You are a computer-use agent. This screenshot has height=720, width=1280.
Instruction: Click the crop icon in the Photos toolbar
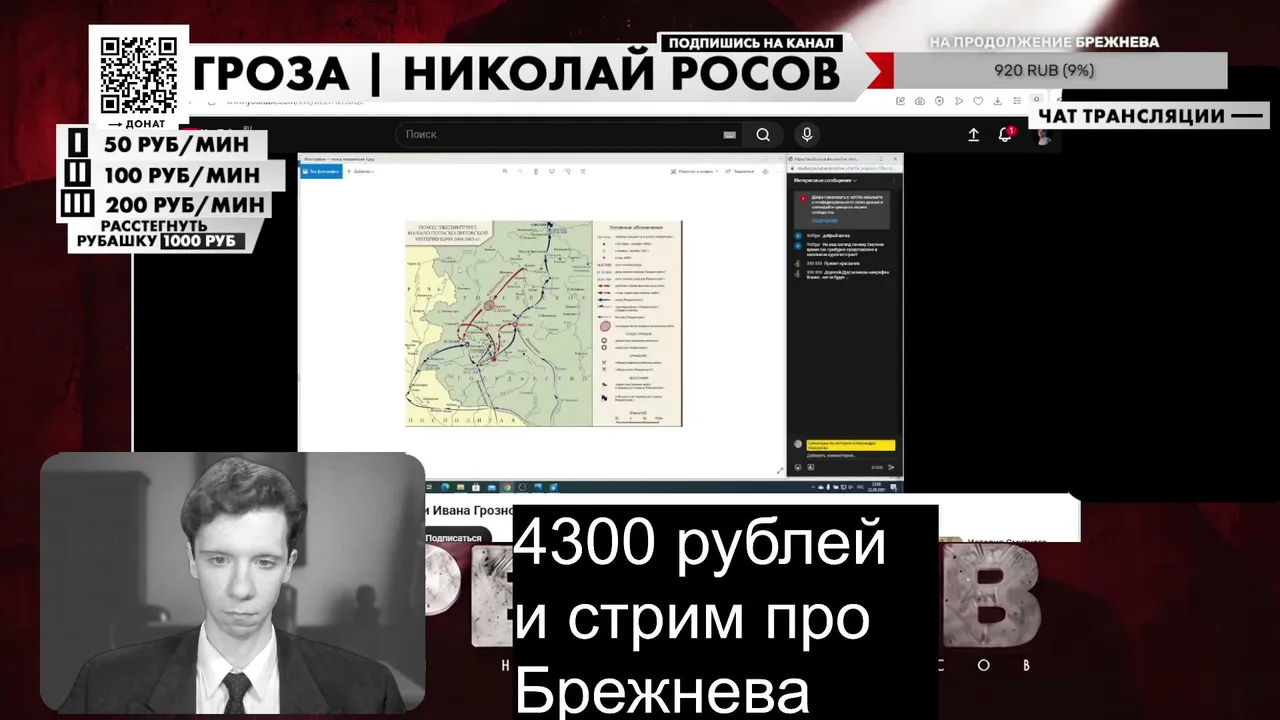[x=583, y=171]
